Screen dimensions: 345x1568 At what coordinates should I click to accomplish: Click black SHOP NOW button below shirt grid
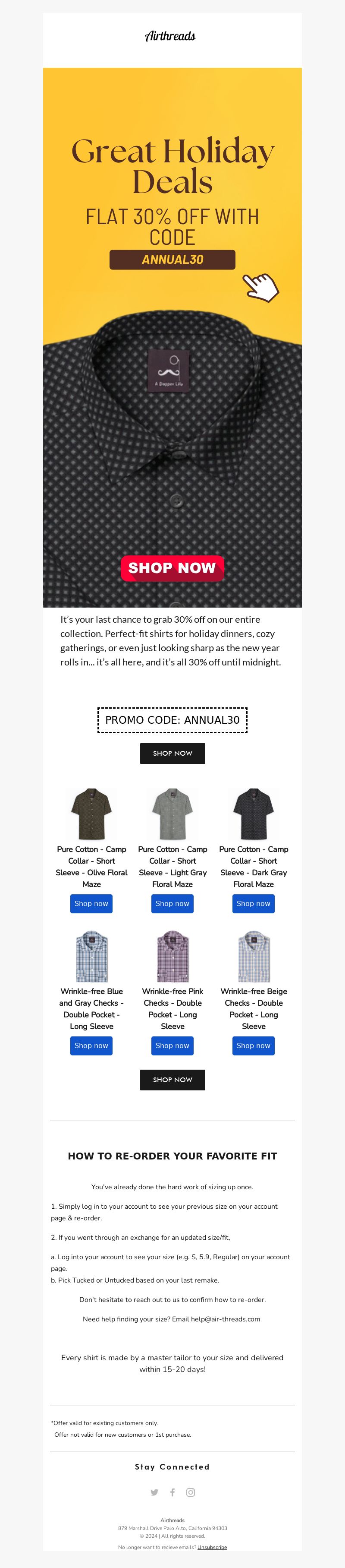tap(172, 1079)
